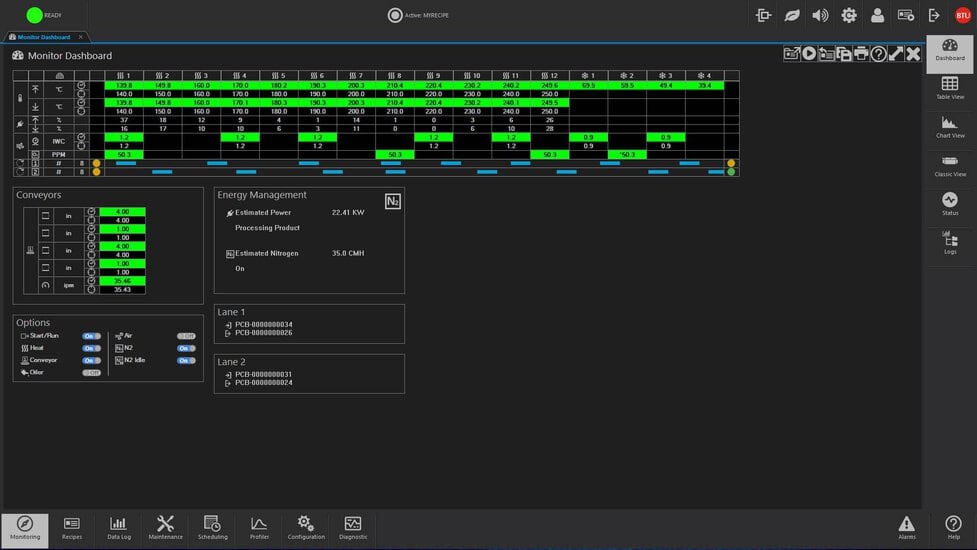Open the Alarms warning icon
Image resolution: width=977 pixels, height=550 pixels.
pyautogui.click(x=906, y=527)
